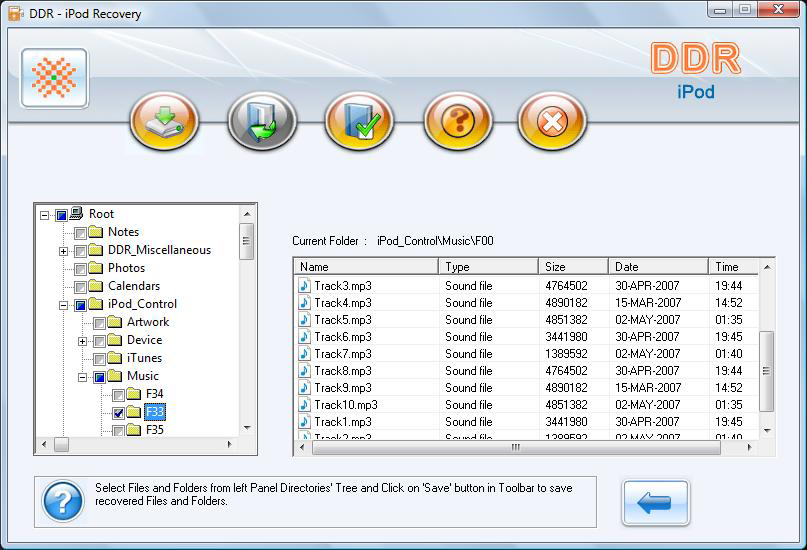
Task: Open Help from the question mark toolbar icon
Action: (458, 121)
